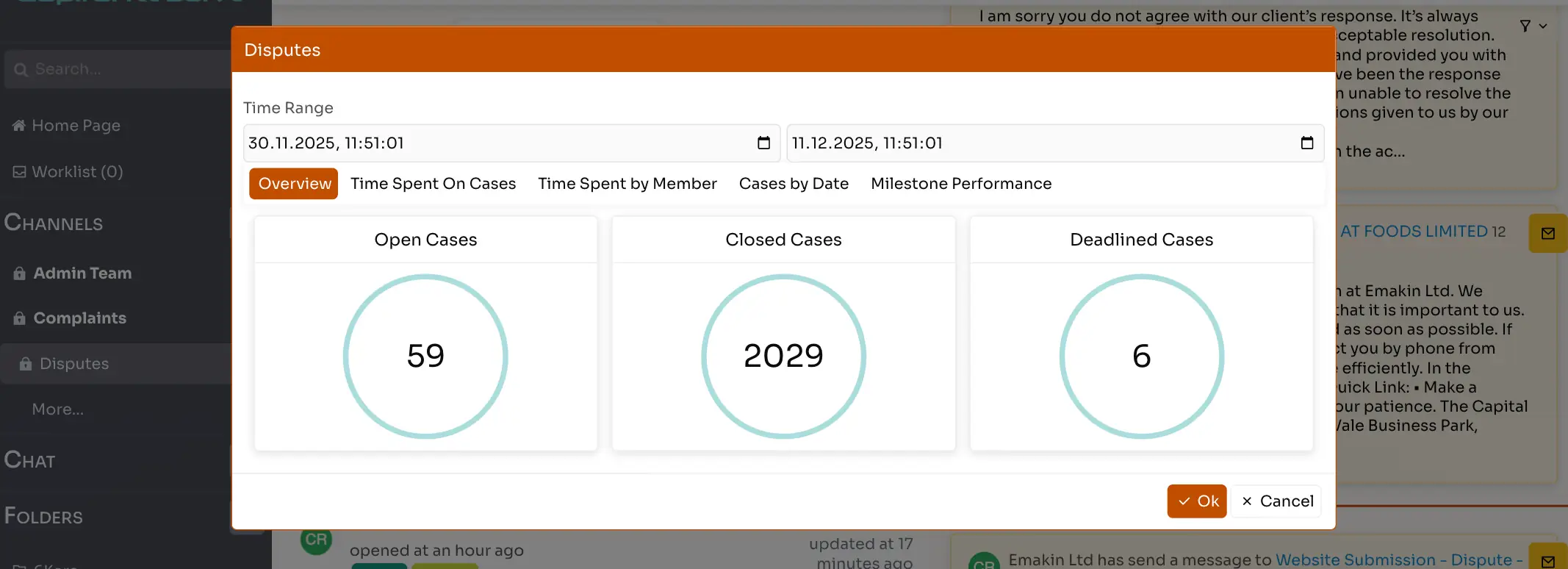
Task: Click lock icon next to Admin Team
Action: (x=20, y=273)
